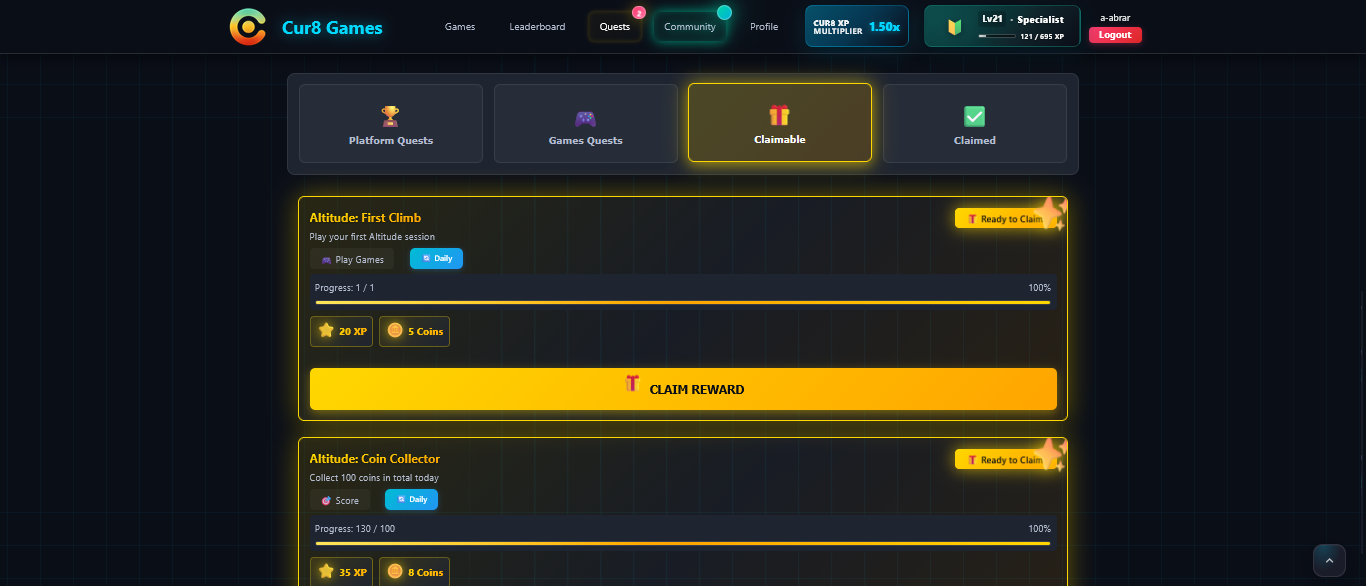Click the CUR8 XP Multiplier 1.50x box
Image resolution: width=1366 pixels, height=586 pixels.
coord(857,26)
